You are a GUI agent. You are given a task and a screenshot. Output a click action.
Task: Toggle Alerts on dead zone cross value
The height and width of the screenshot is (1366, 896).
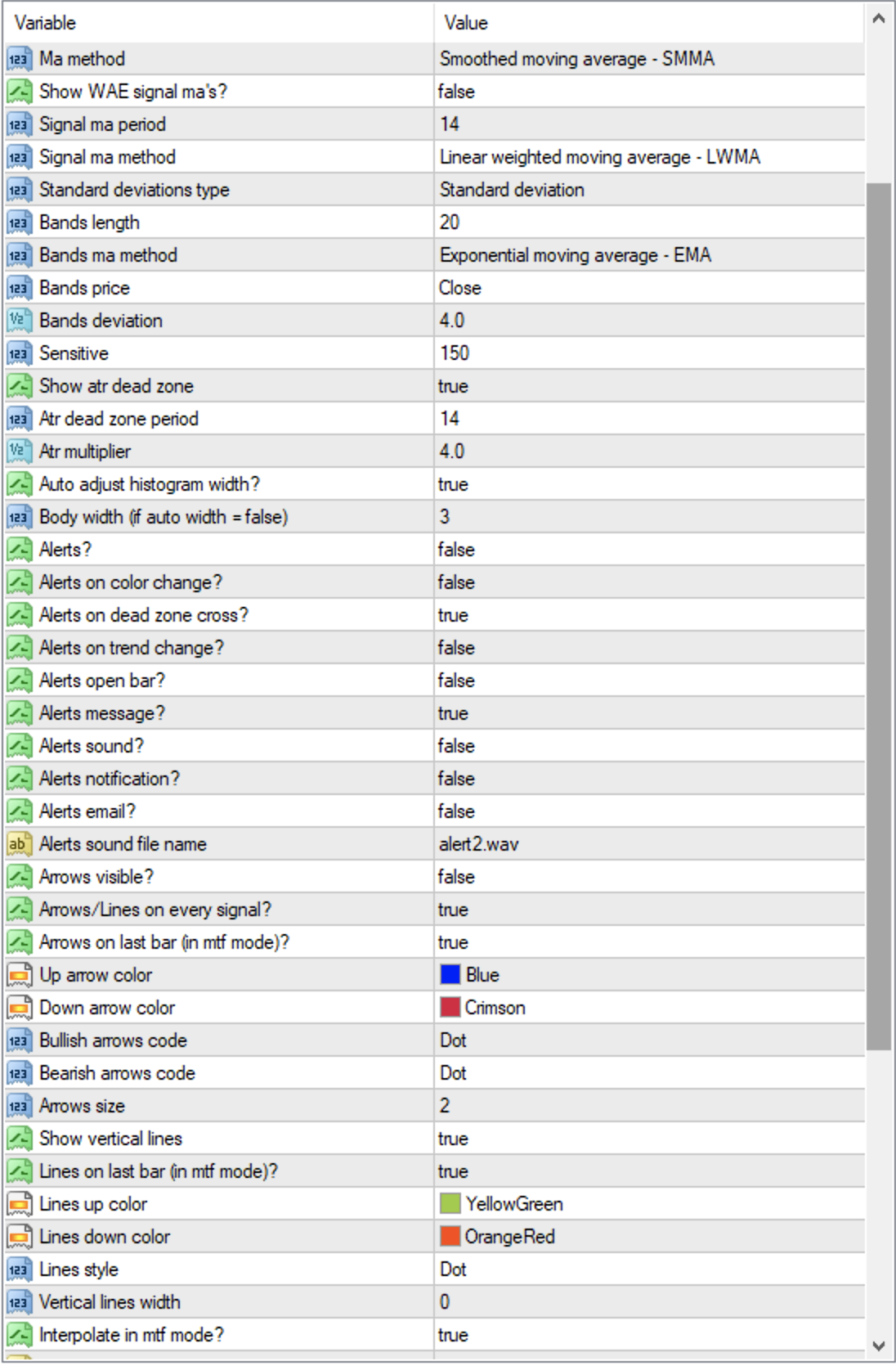click(x=454, y=615)
